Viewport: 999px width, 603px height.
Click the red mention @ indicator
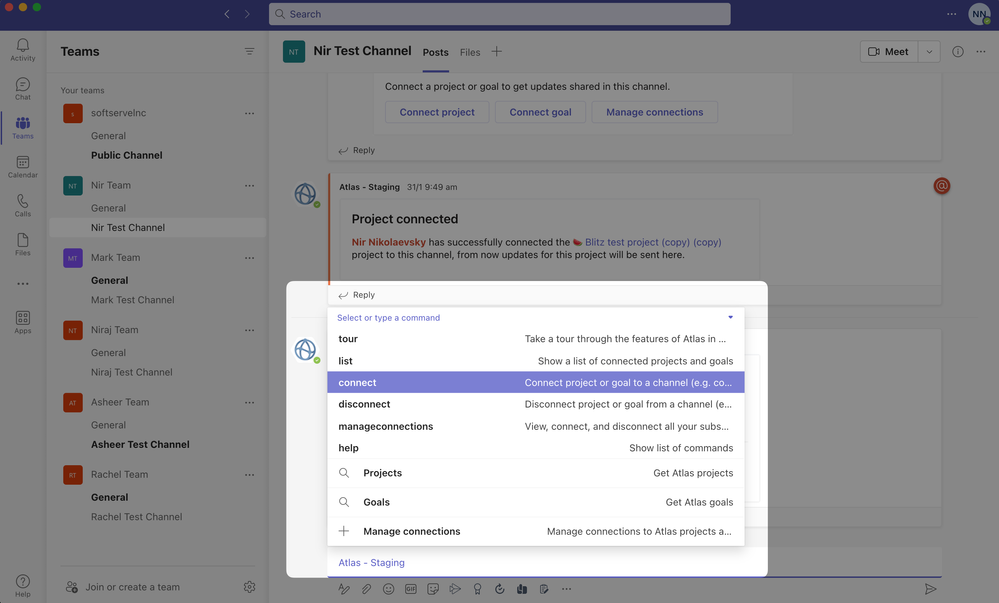click(942, 185)
